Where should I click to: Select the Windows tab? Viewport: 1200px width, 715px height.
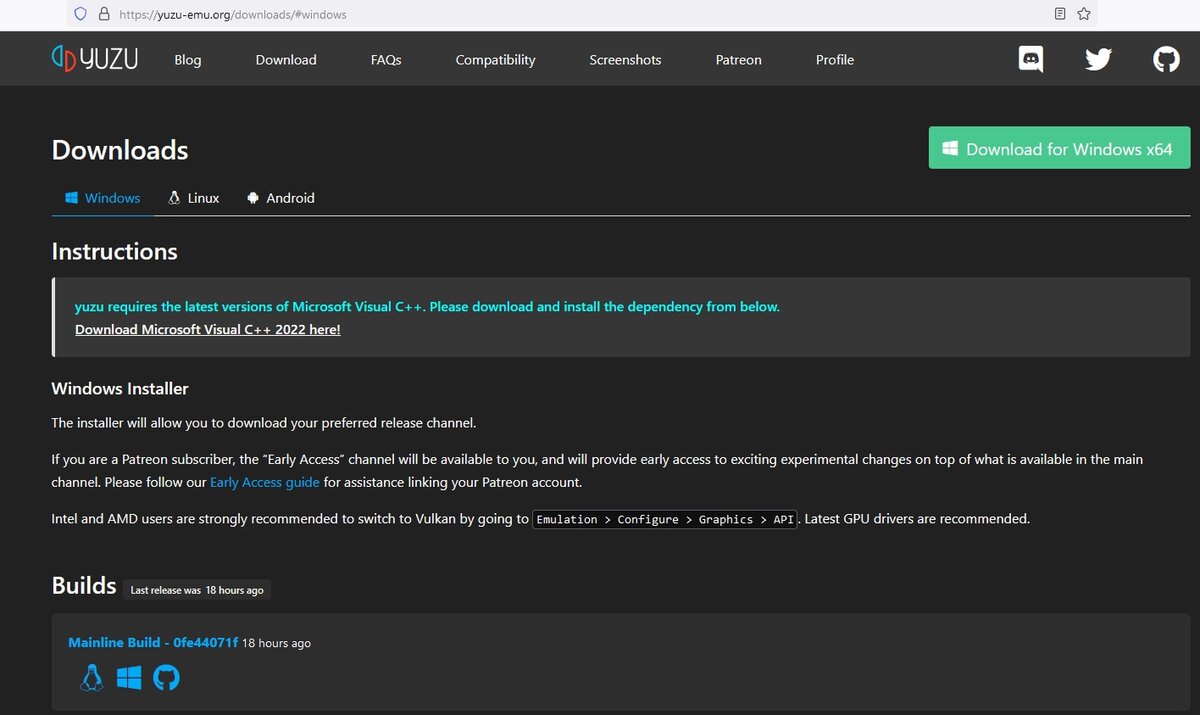[103, 198]
